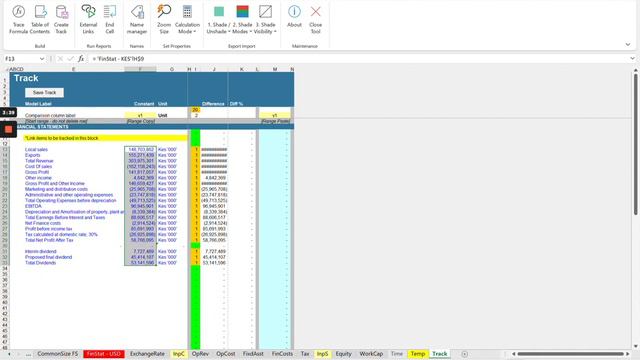Jump to End Cell
640x360 pixels.
click(110, 19)
